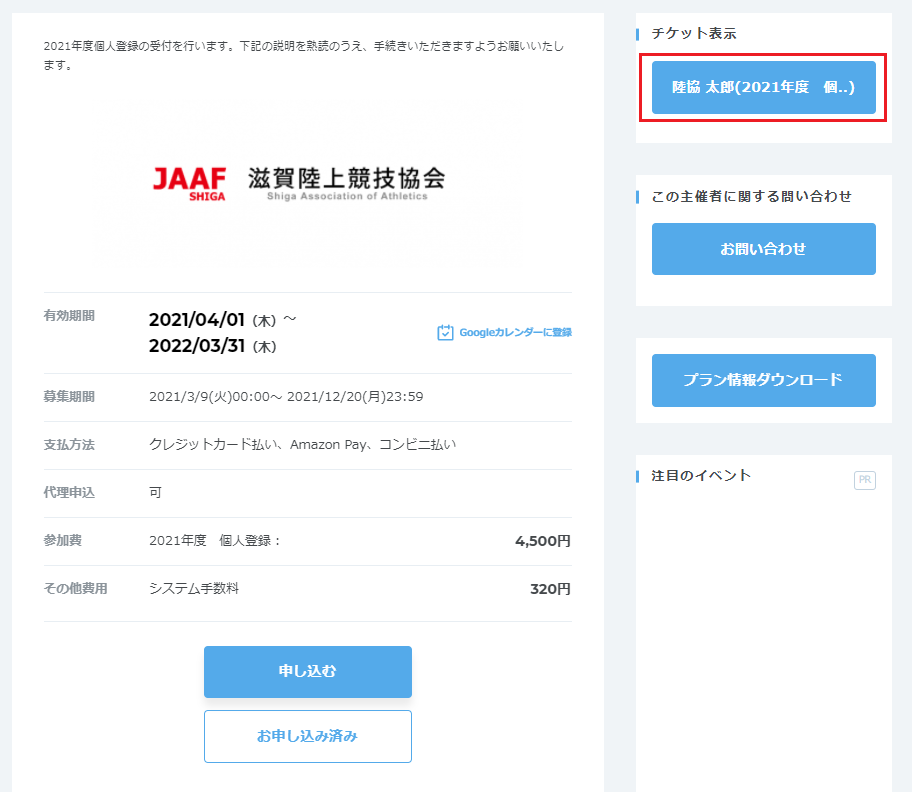Click the お問い合わせ button
Viewport: 912px width, 792px height.
(x=763, y=249)
